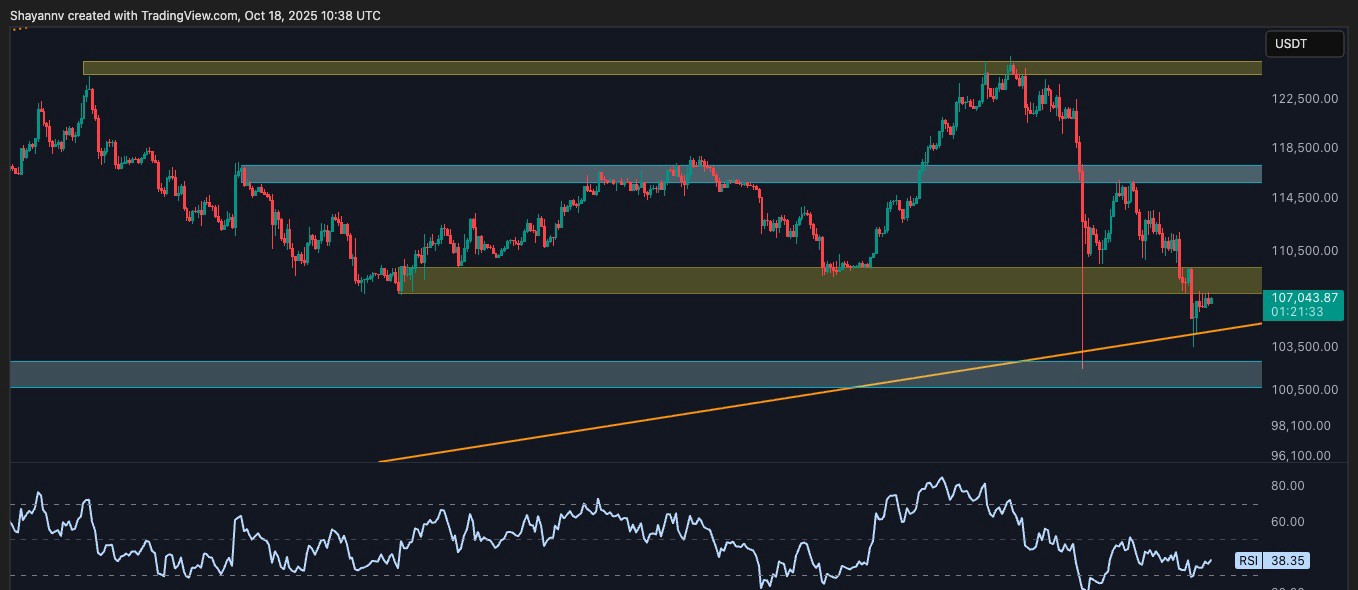Image resolution: width=1358 pixels, height=590 pixels.
Task: Select the top yellow resistance zone
Action: tap(672, 68)
